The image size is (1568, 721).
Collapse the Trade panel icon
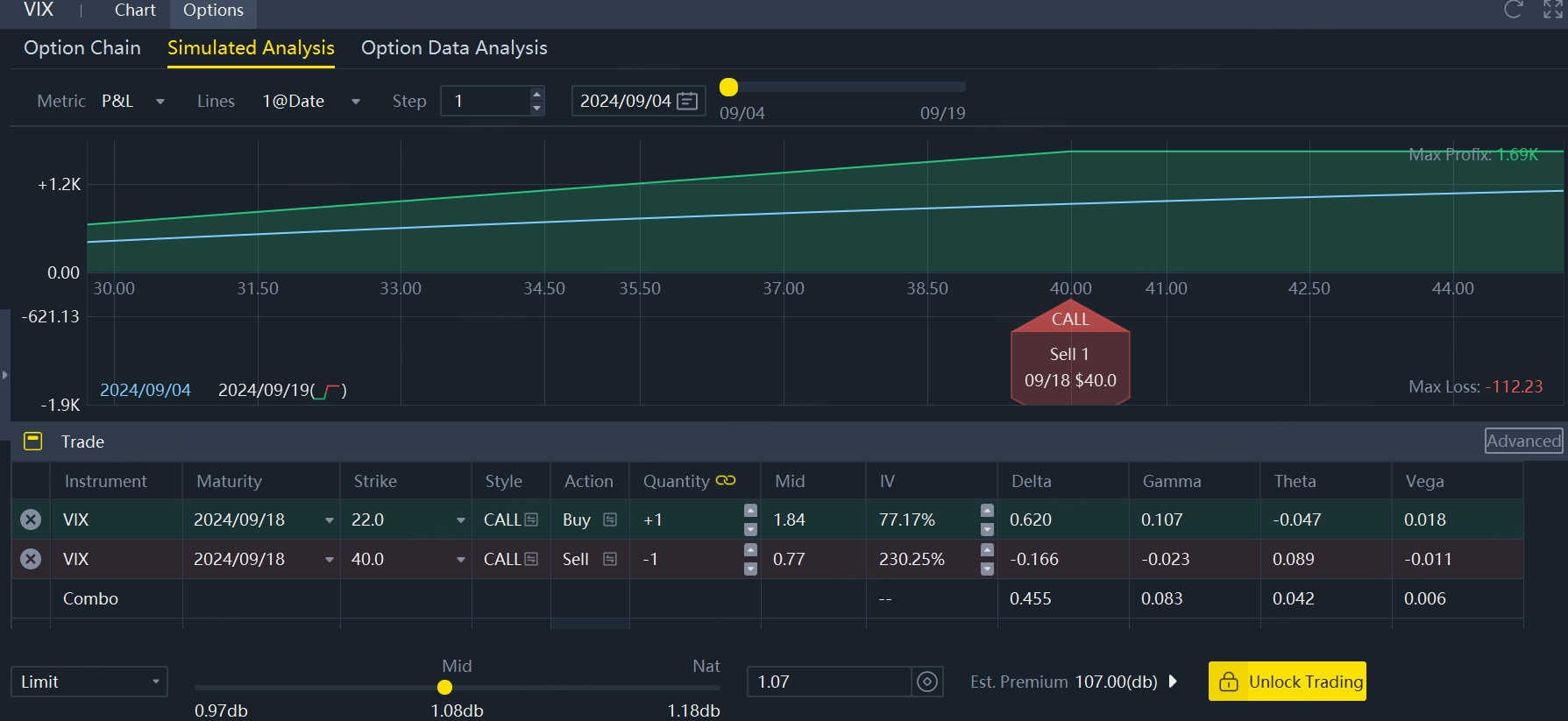tap(32, 442)
